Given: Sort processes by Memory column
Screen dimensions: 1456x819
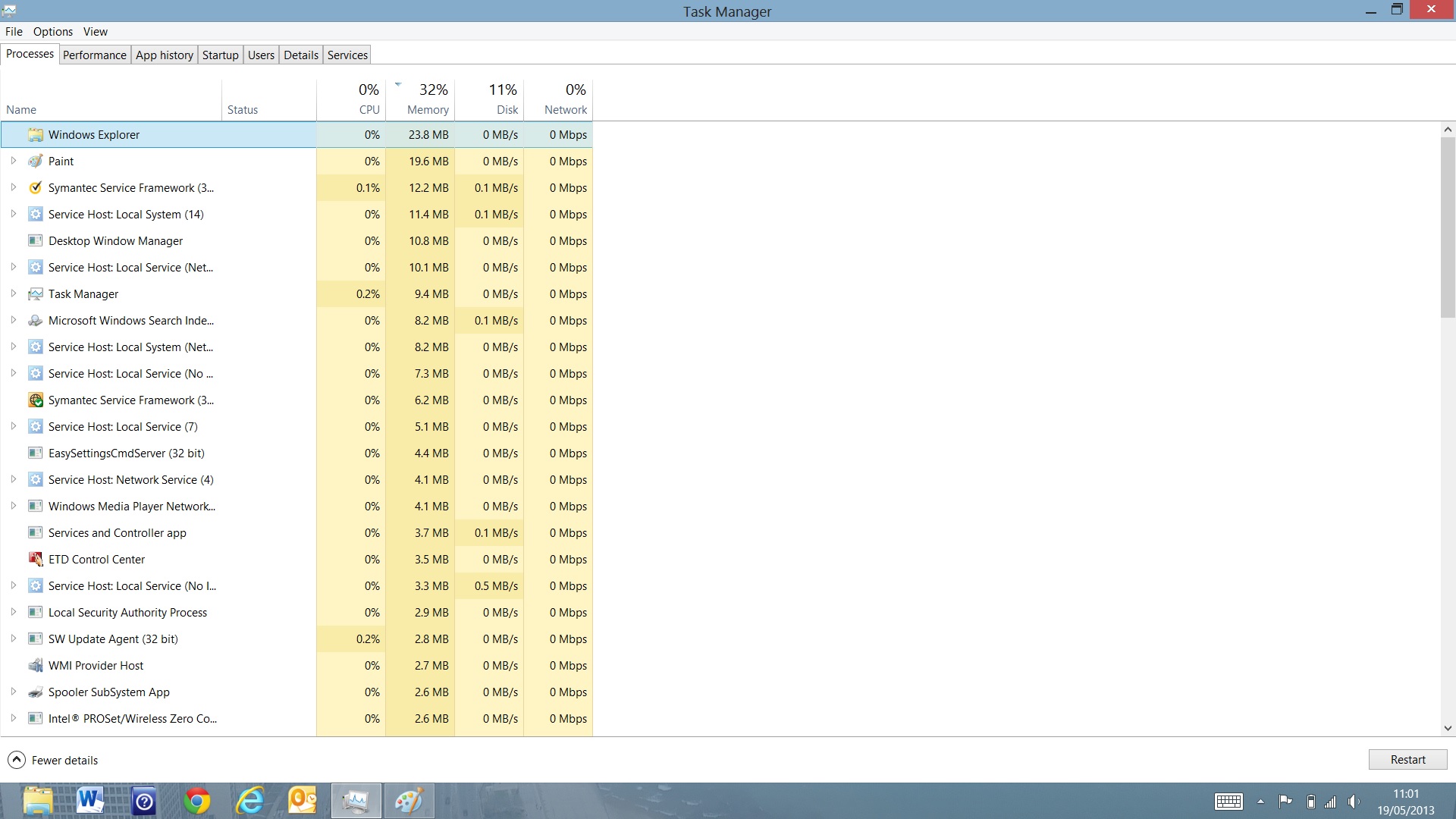Looking at the screenshot, I should click(420, 99).
